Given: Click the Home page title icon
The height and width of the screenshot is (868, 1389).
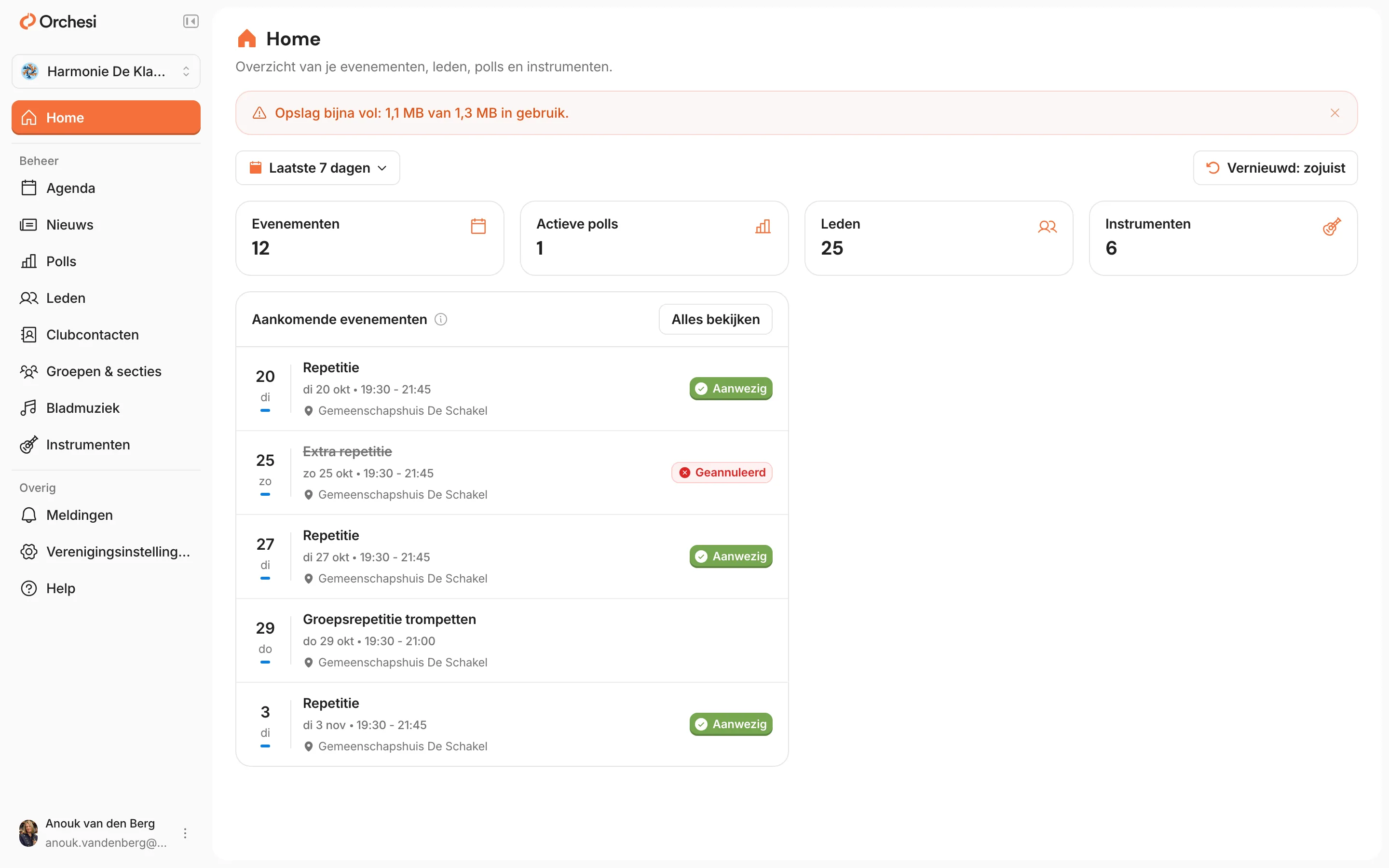Looking at the screenshot, I should click(x=247, y=39).
